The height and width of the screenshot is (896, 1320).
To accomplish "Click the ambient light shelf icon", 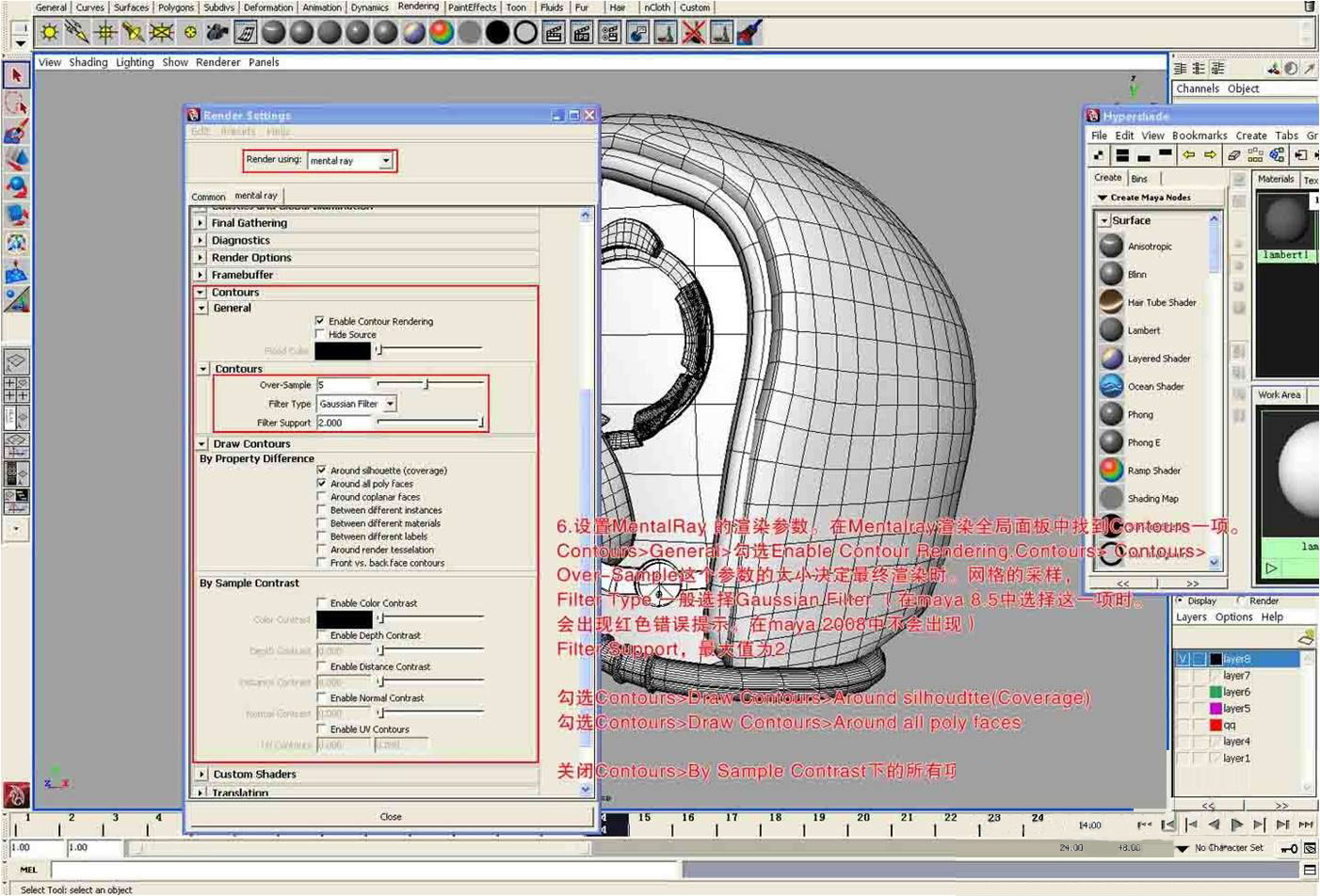I will 49,33.
